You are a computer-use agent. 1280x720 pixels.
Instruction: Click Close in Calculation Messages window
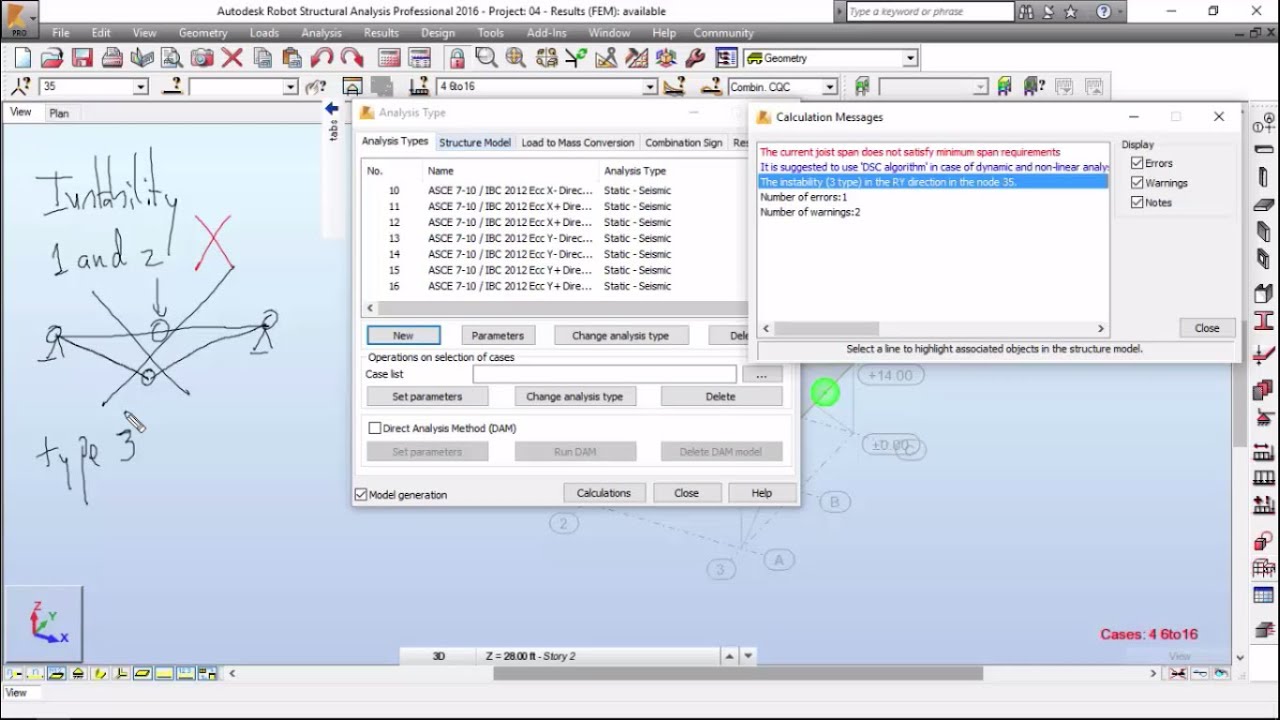coord(1207,328)
